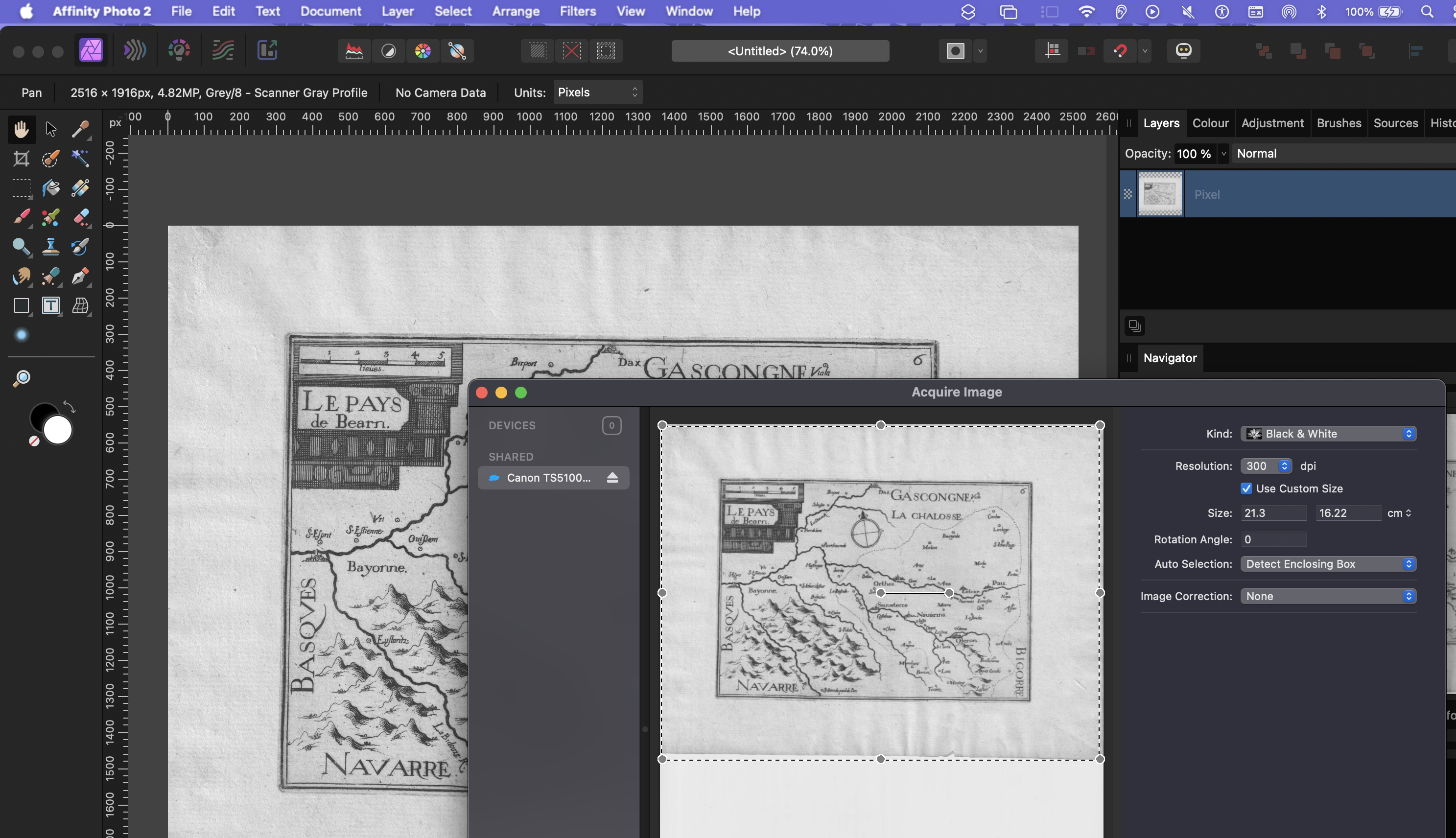Viewport: 1456px width, 838px height.
Task: Apply Auto Contrast from toolbar
Action: click(x=388, y=51)
